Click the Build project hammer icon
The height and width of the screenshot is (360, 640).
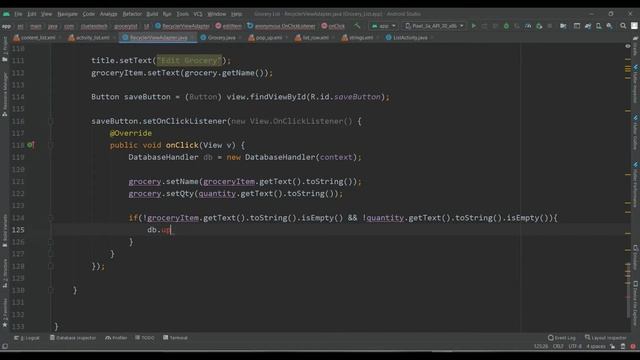coord(357,26)
